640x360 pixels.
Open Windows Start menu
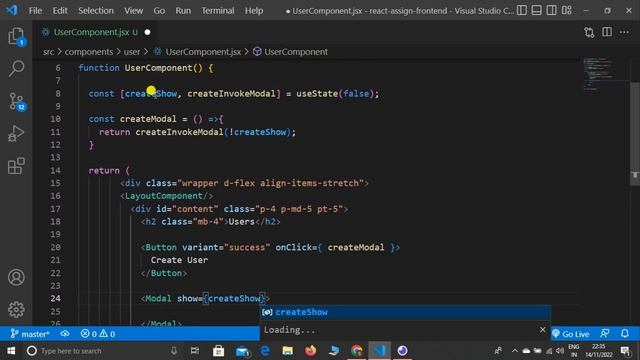point(11,351)
